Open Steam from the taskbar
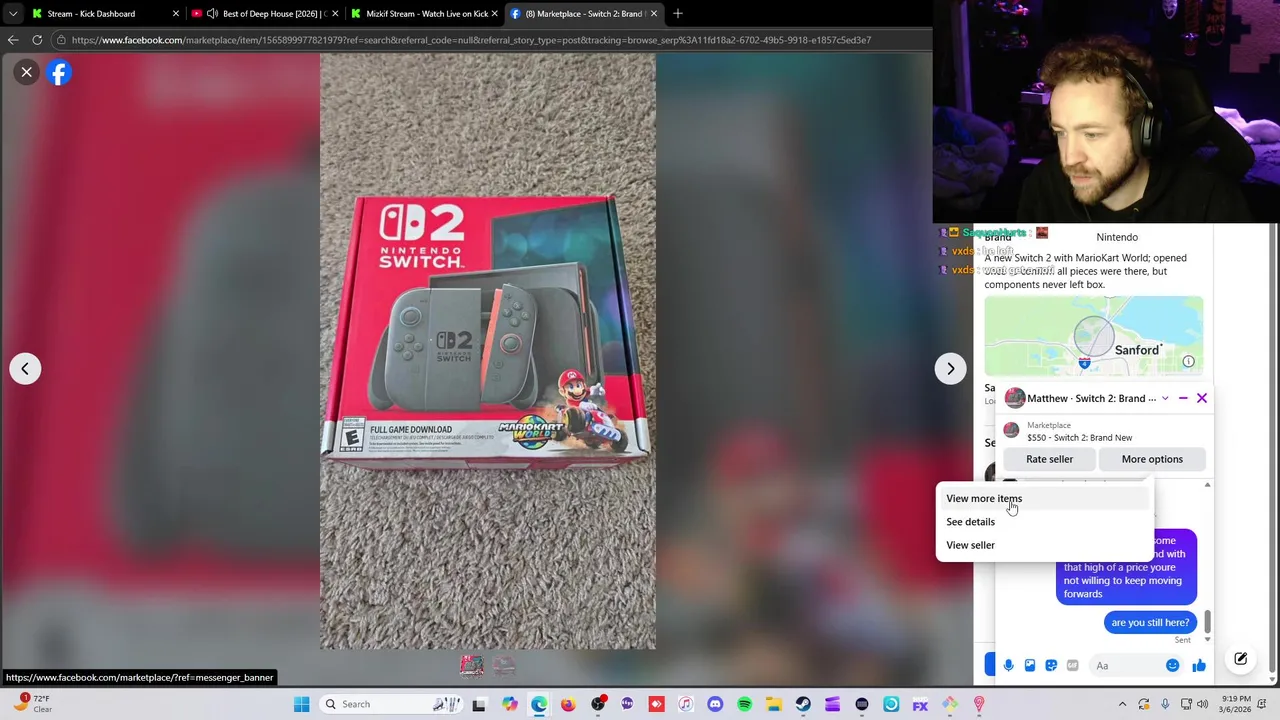The height and width of the screenshot is (720, 1280). [803, 704]
